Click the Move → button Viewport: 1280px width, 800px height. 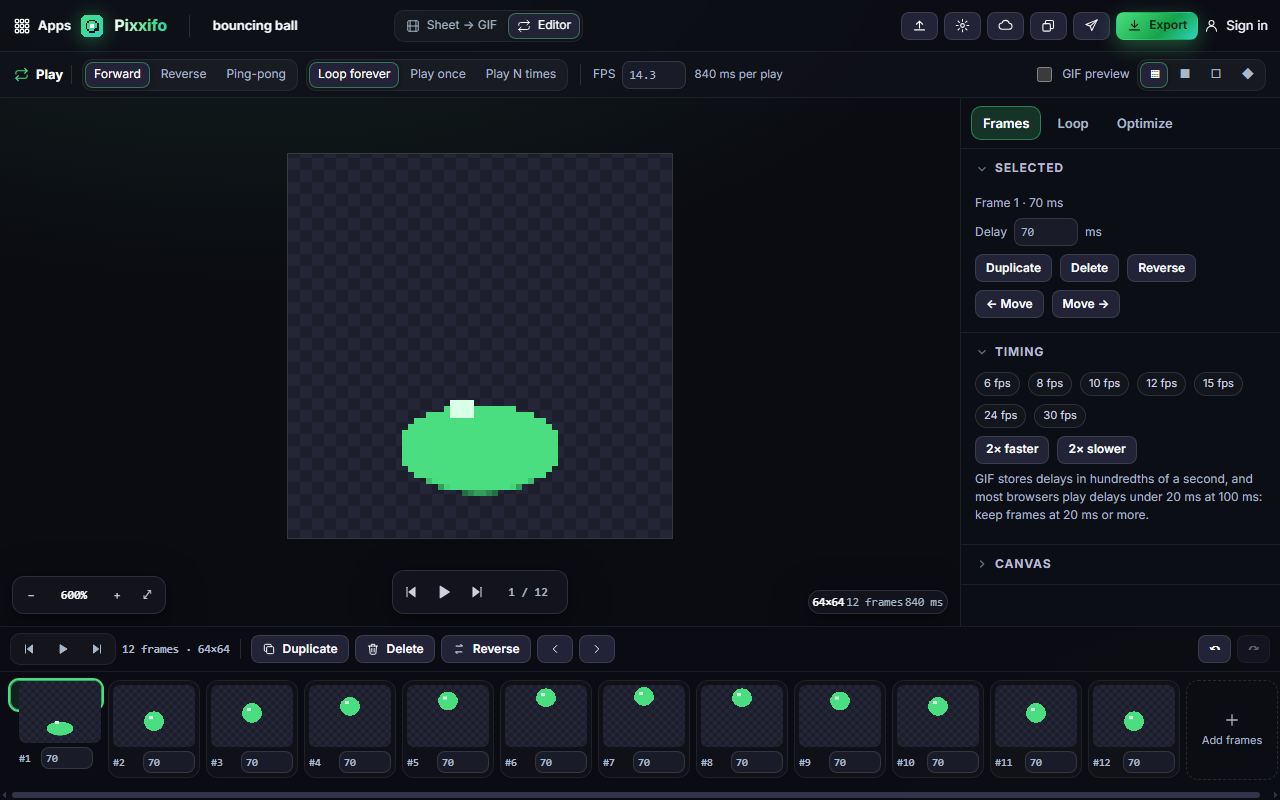click(x=1086, y=304)
